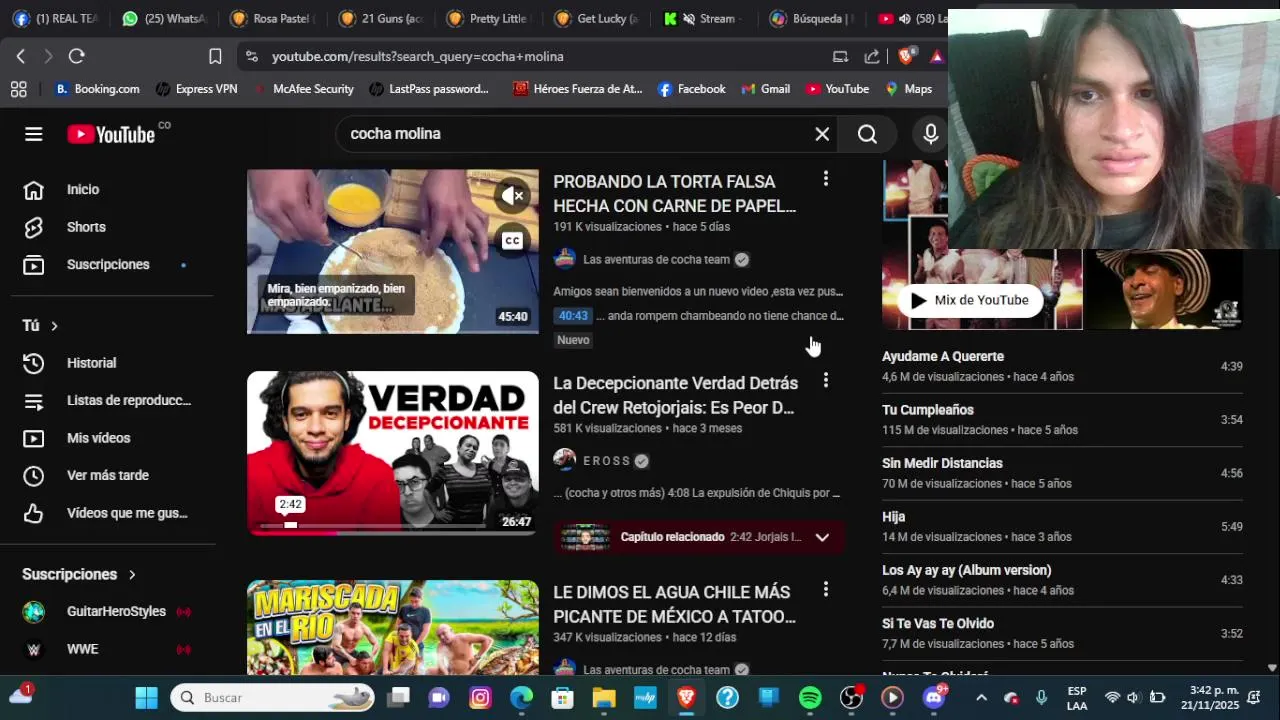Toggle captions on the torta falsa preview
1280x720 pixels.
512,240
